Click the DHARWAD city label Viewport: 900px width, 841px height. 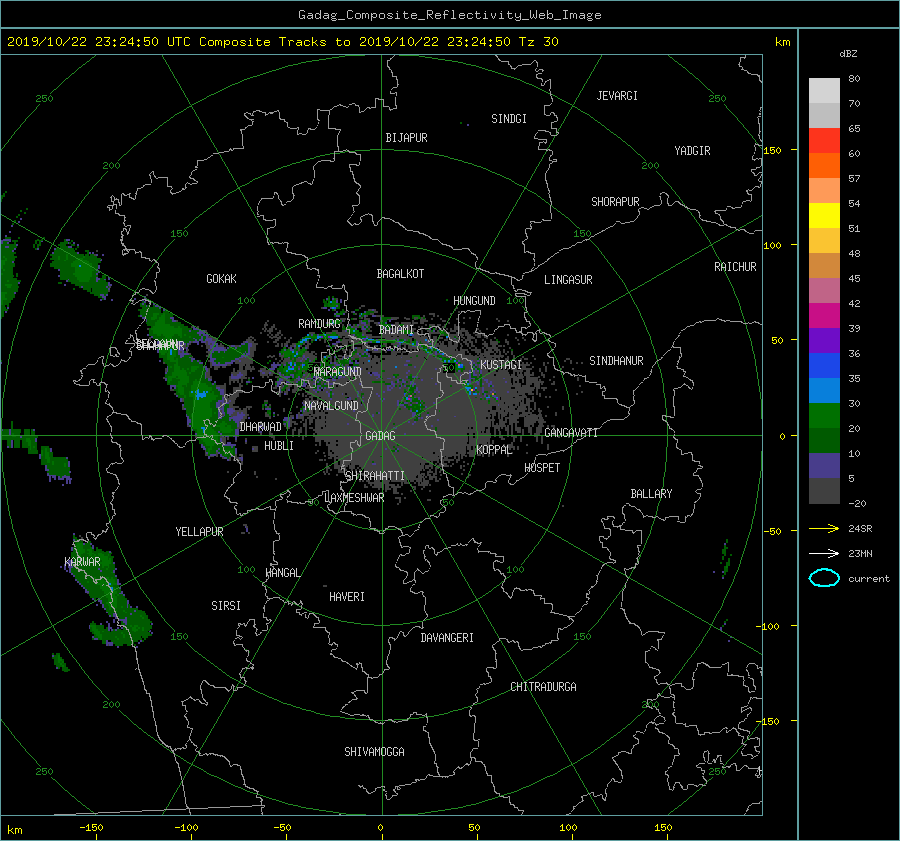(261, 427)
